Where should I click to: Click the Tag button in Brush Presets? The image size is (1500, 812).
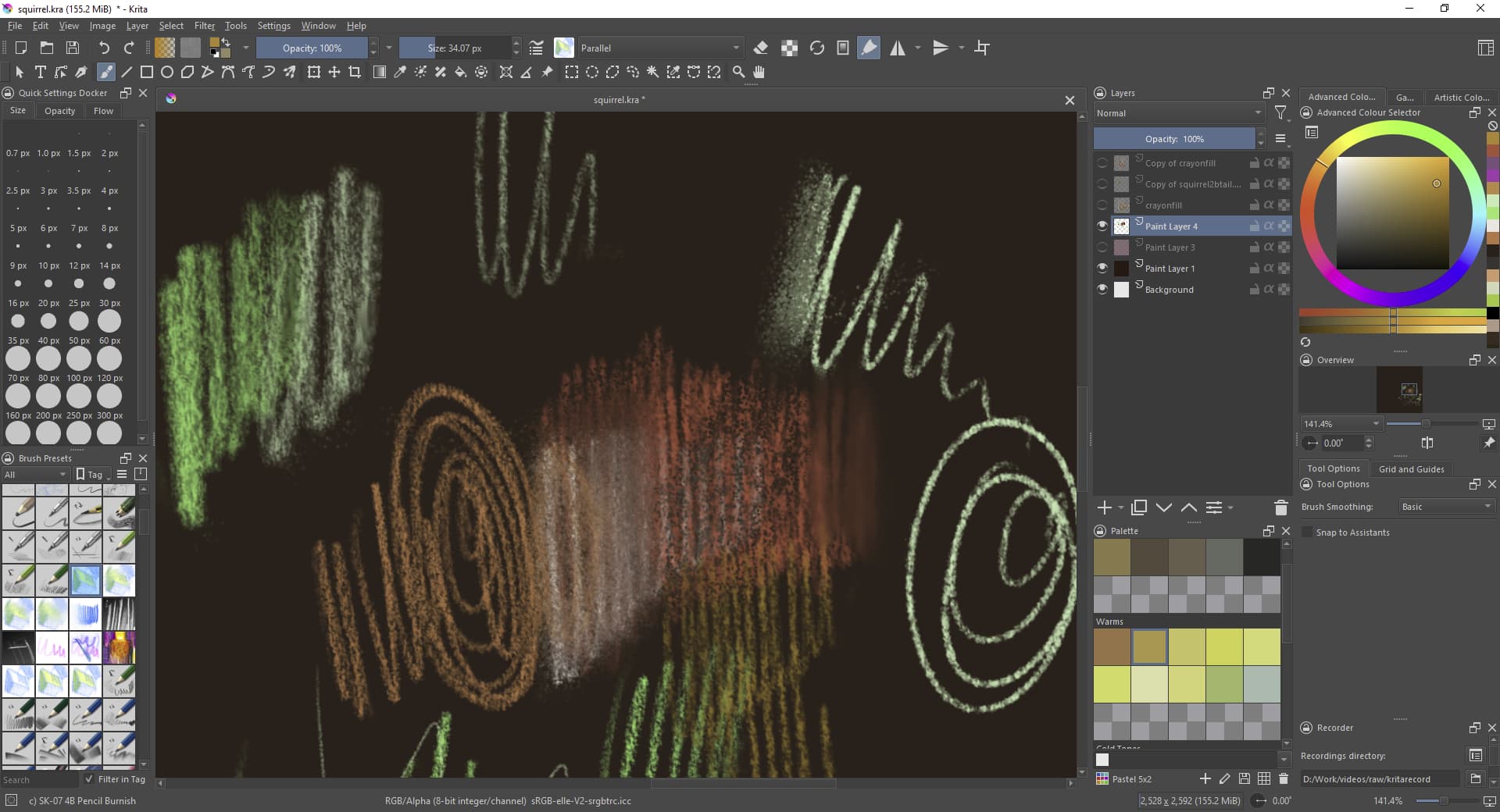tap(89, 475)
